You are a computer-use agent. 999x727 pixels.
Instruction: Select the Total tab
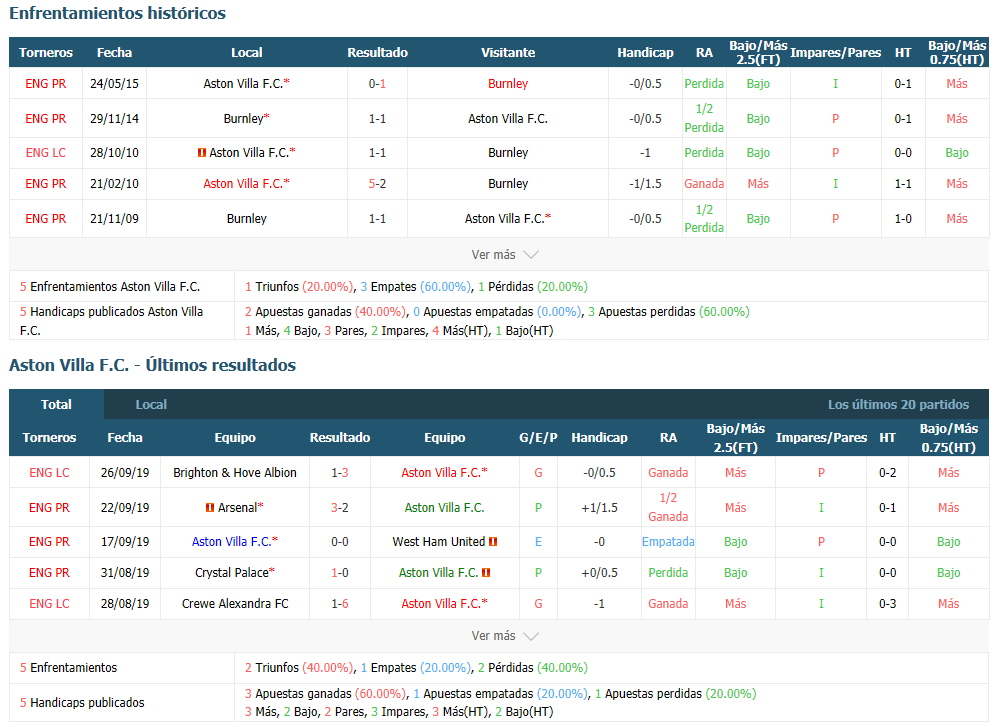point(56,405)
